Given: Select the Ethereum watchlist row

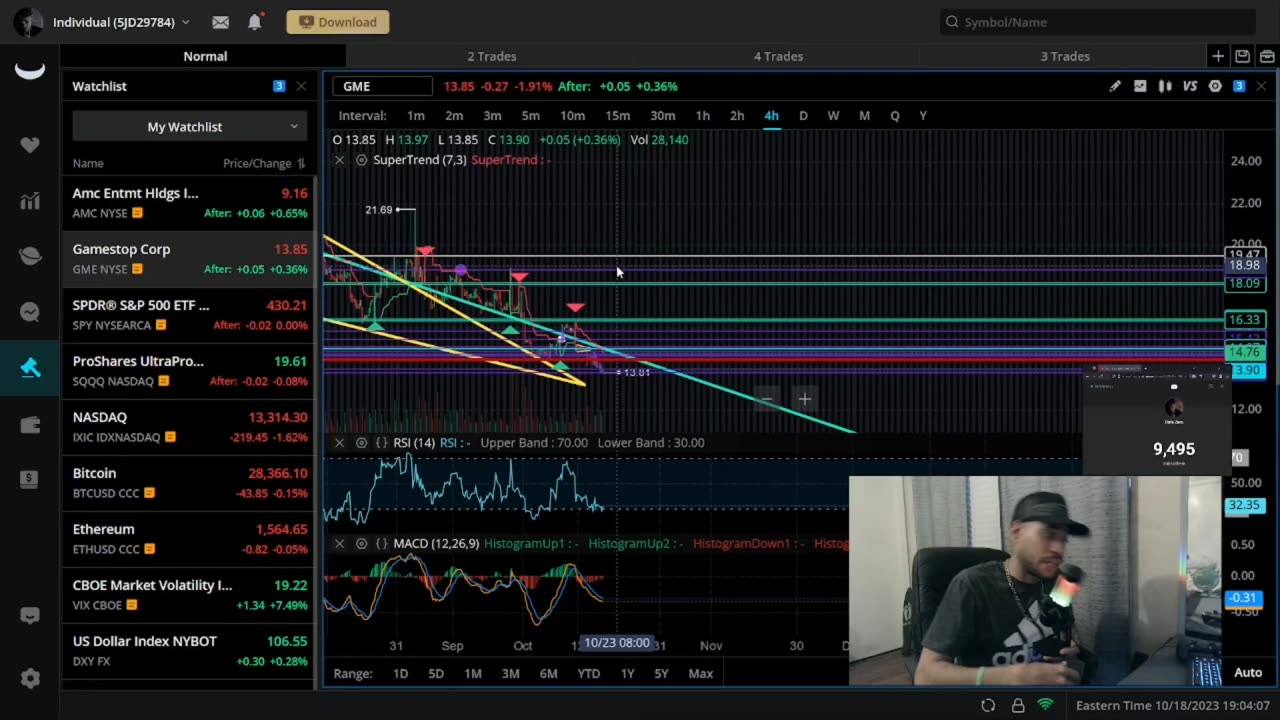Looking at the screenshot, I should coord(189,538).
